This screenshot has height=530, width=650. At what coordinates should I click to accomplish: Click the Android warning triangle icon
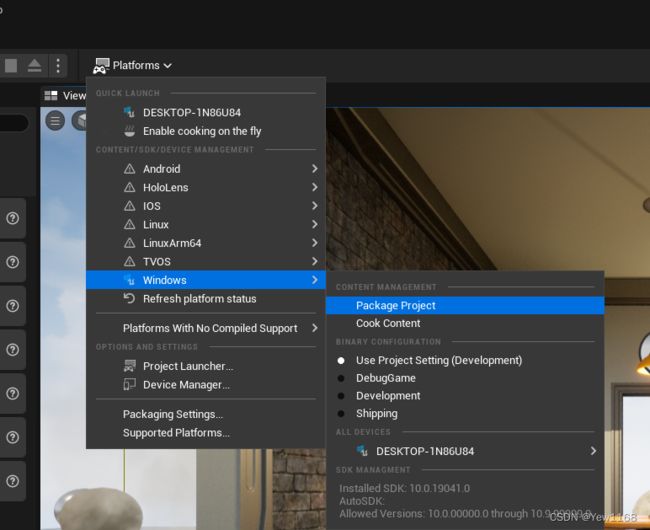pyautogui.click(x=130, y=169)
